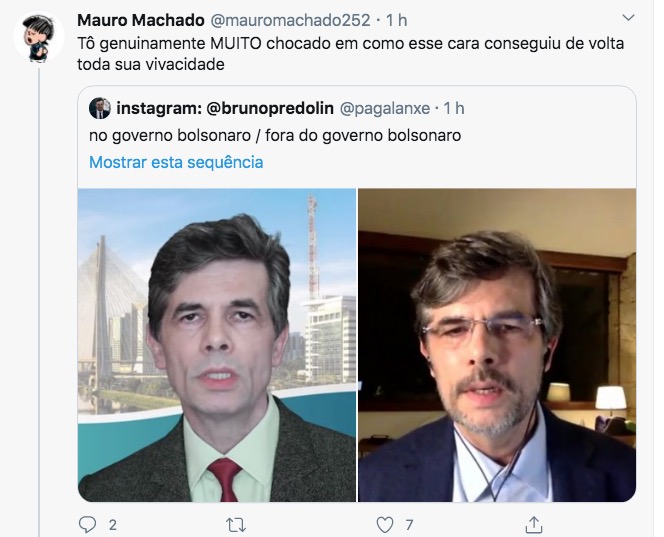Screen dimensions: 664x537
Task: Click the reply speech bubble icon
Action: pos(87,525)
